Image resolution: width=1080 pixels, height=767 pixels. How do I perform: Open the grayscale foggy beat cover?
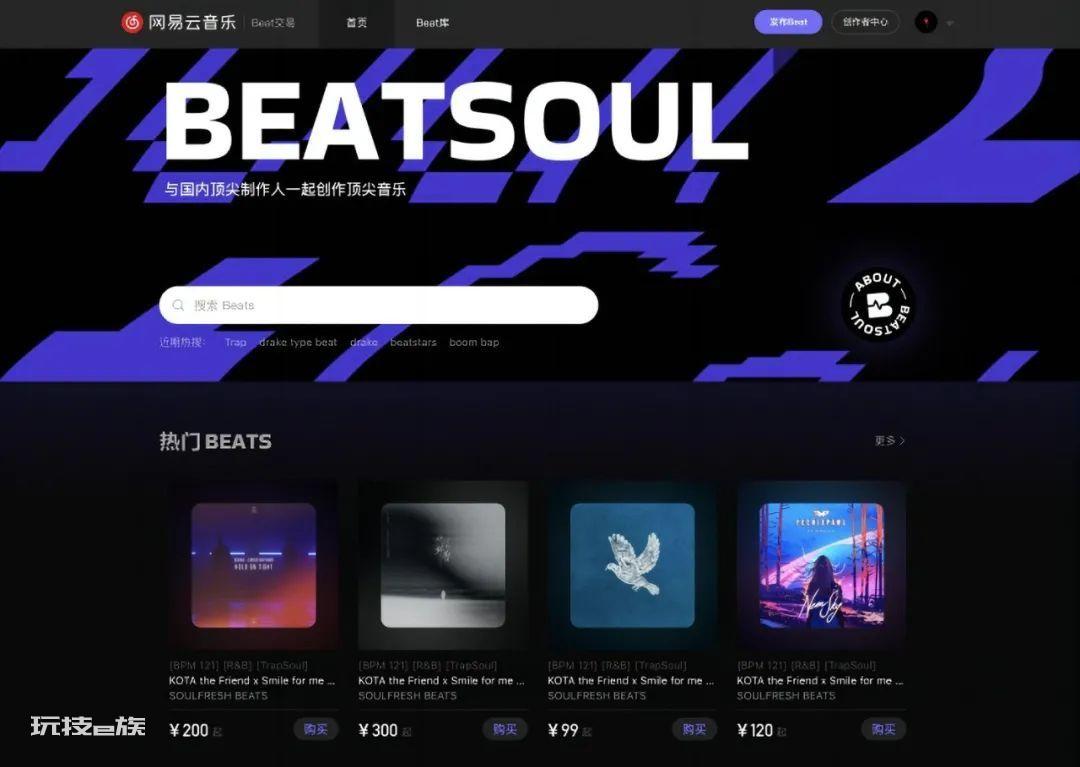click(443, 565)
